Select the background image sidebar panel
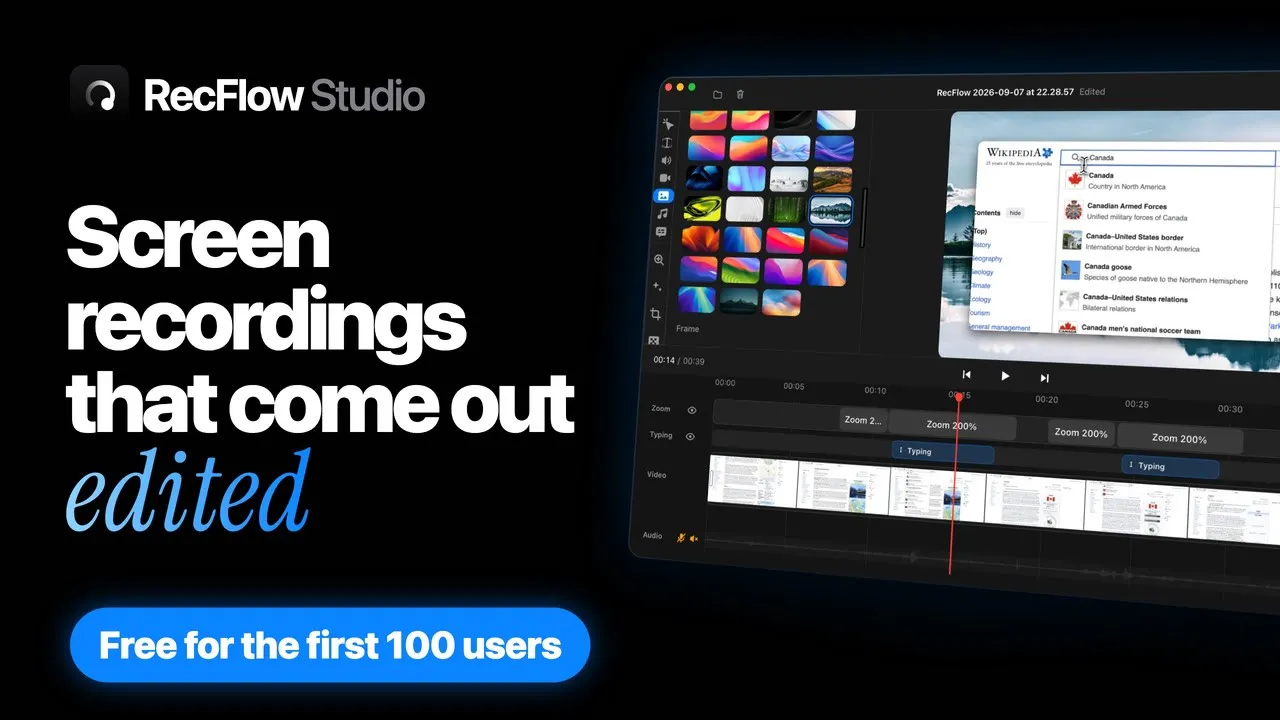Screen dimensions: 1280x720 coord(663,196)
